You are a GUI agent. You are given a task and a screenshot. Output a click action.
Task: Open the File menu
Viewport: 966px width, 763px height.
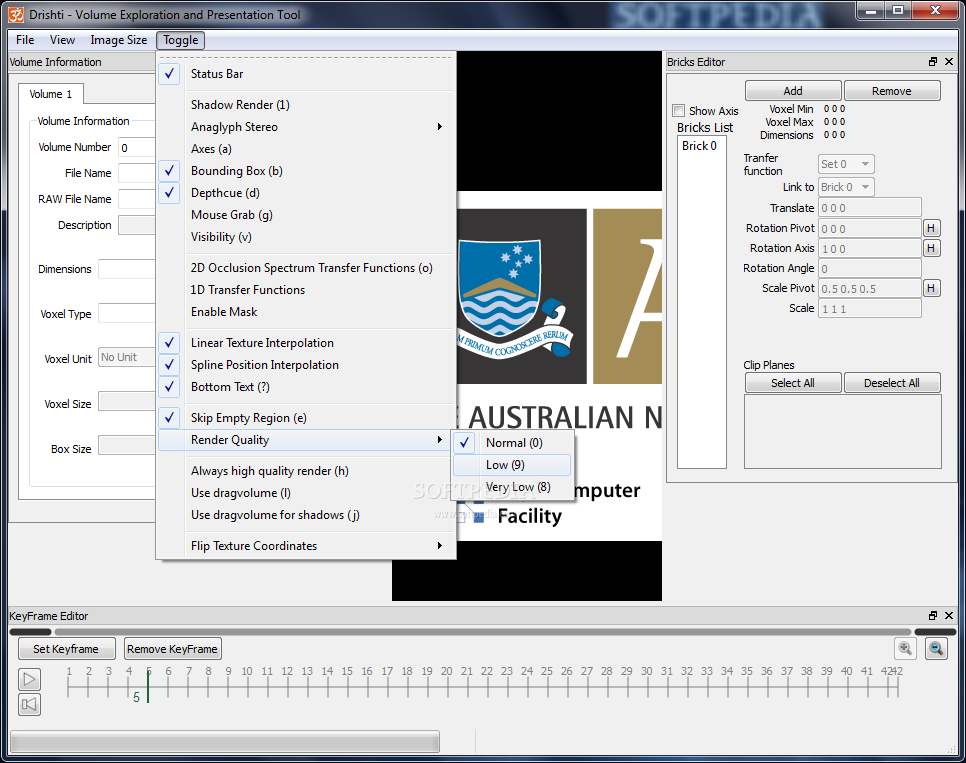pos(25,40)
